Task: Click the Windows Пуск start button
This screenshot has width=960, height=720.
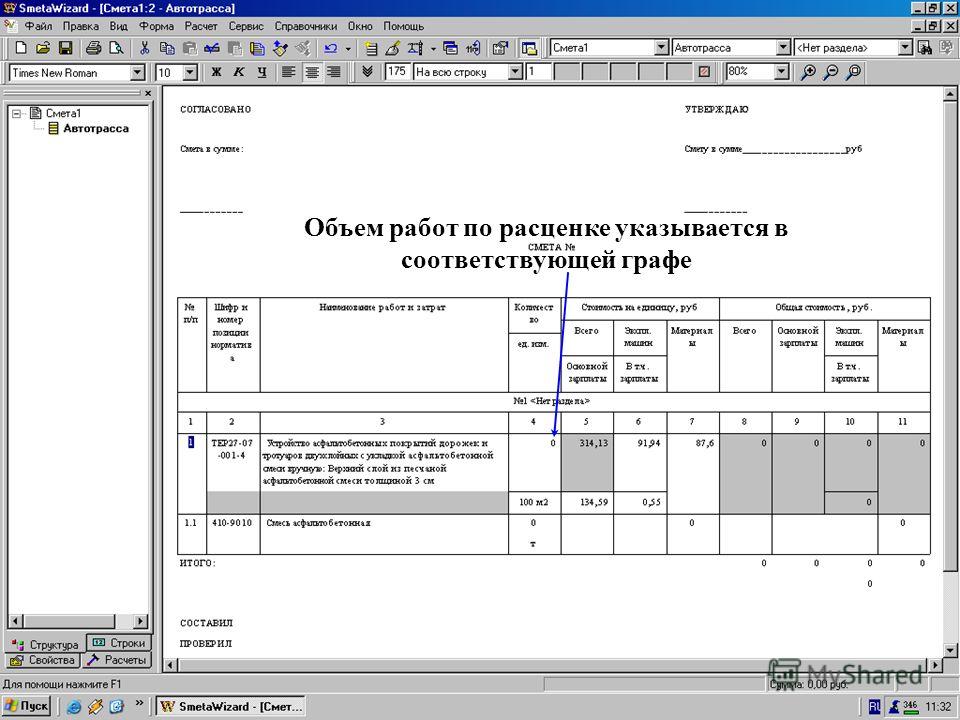Action: (x=28, y=706)
